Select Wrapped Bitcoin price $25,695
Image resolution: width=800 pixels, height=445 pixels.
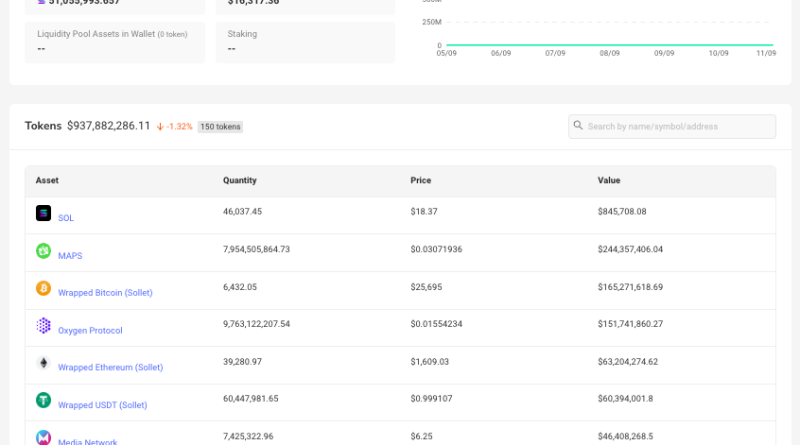tap(426, 287)
